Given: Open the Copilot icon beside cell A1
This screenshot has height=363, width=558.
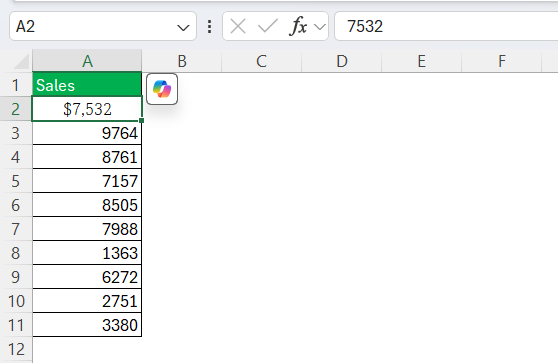Looking at the screenshot, I should [x=162, y=89].
